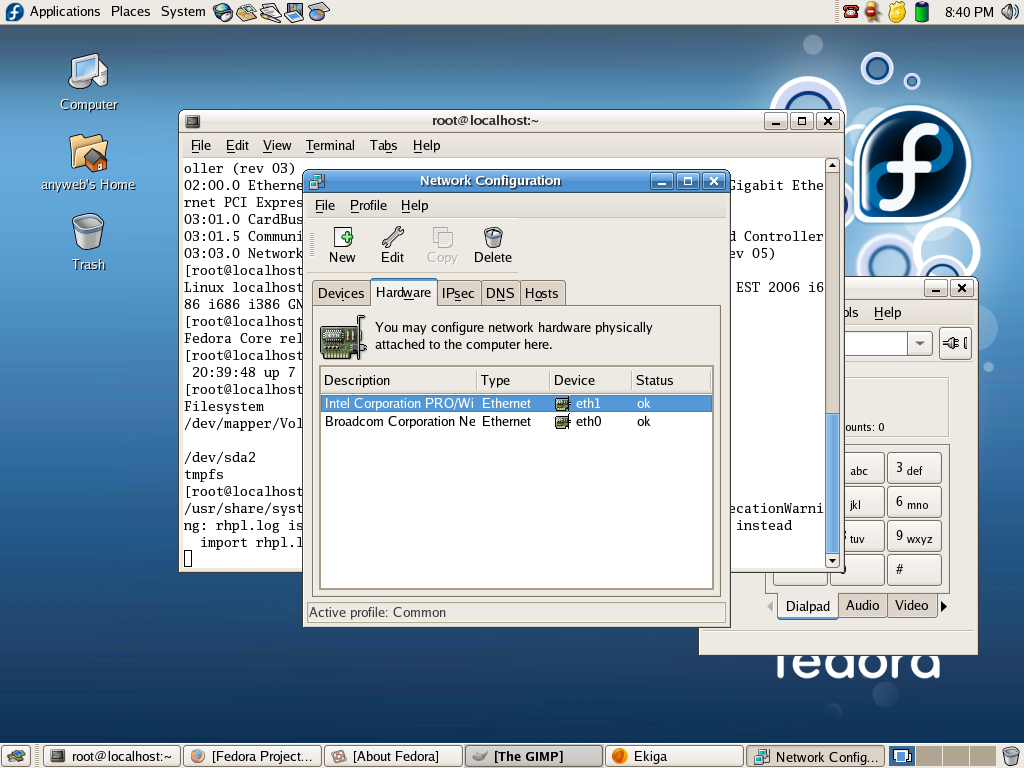Open the System panel menu

183,12
